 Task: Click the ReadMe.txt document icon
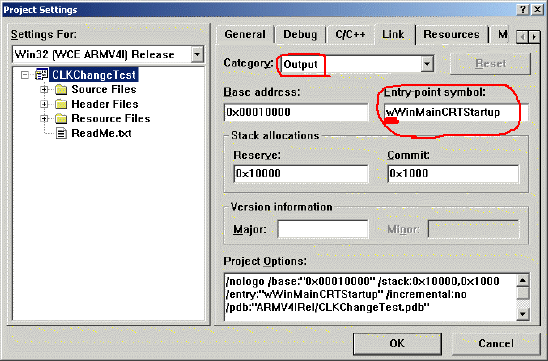pos(61,133)
